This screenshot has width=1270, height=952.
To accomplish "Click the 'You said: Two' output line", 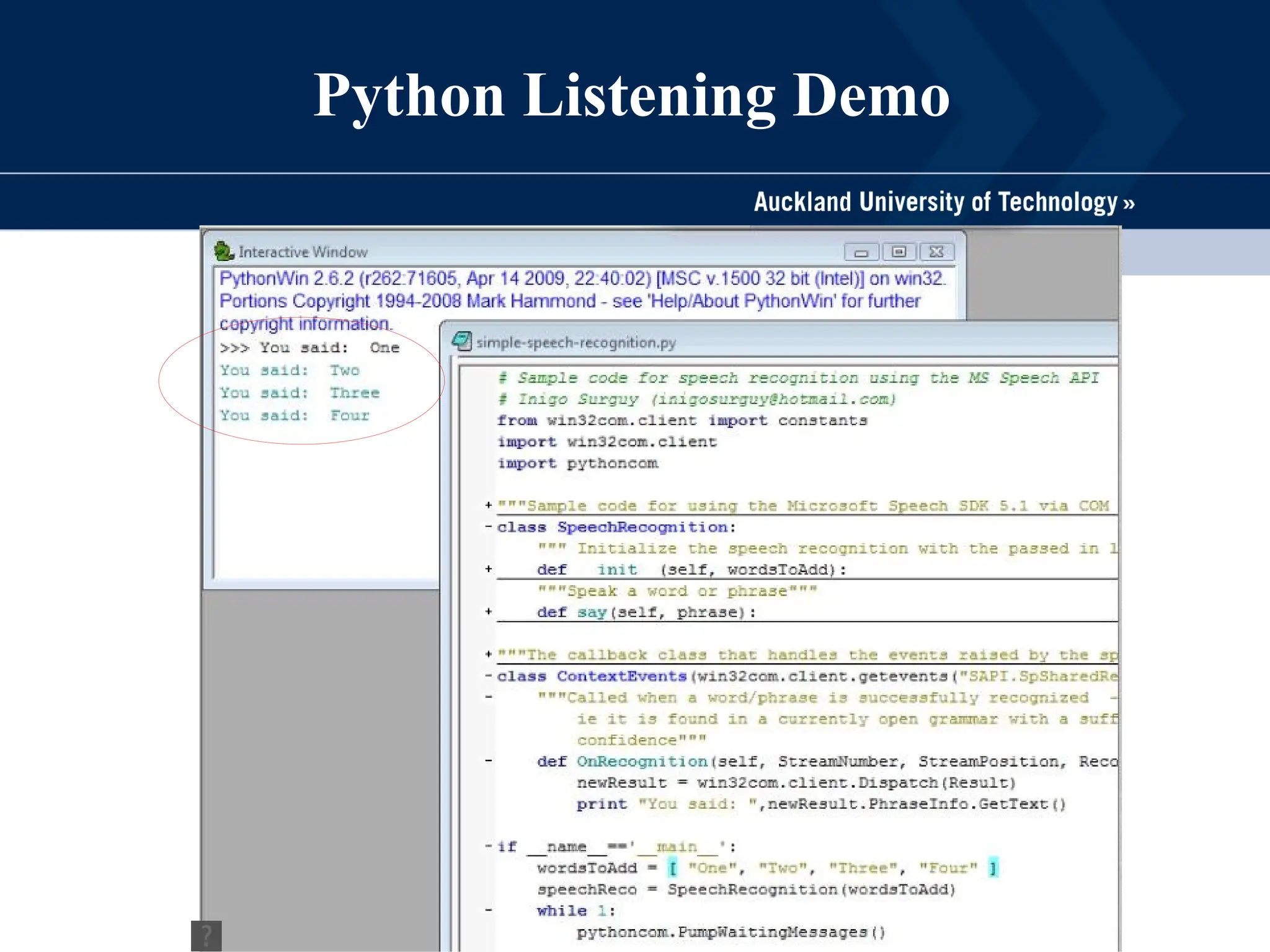I will [x=290, y=371].
